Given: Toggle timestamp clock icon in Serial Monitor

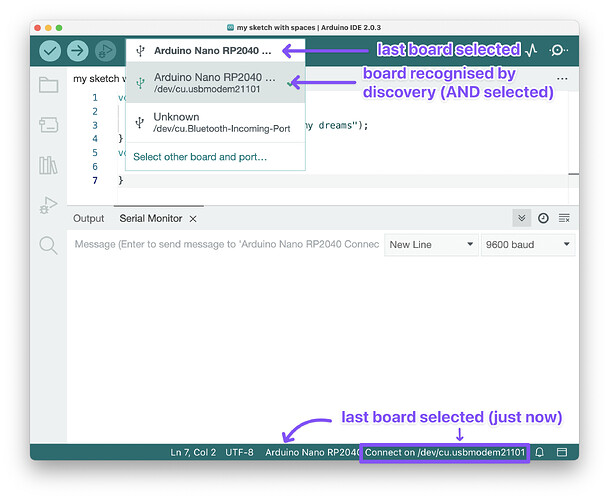Looking at the screenshot, I should coord(543,218).
